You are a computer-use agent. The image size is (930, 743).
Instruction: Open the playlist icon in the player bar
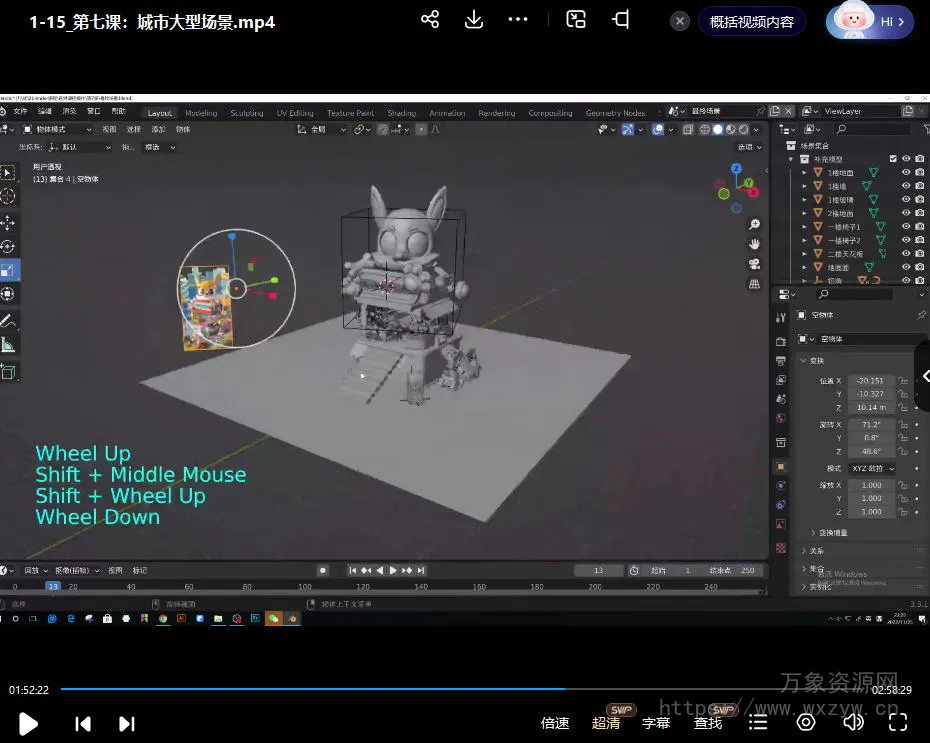(x=759, y=722)
